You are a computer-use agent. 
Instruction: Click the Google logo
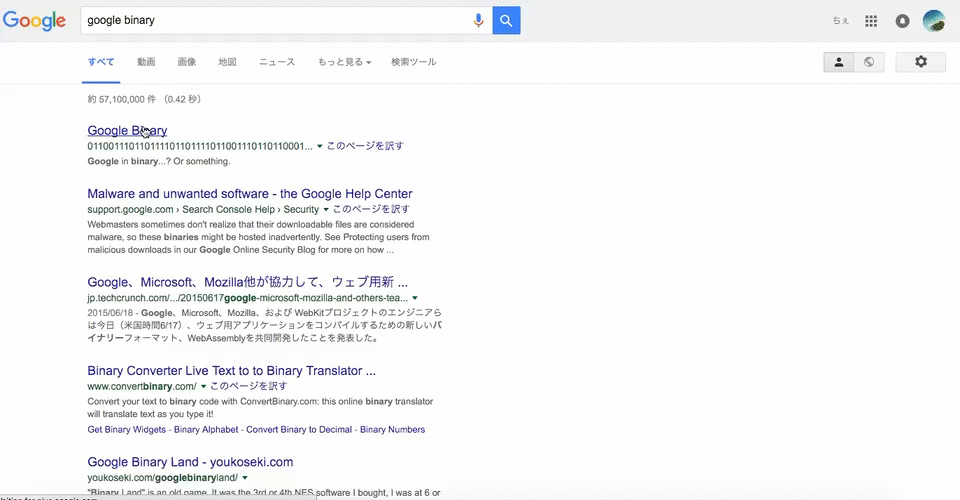click(x=34, y=21)
